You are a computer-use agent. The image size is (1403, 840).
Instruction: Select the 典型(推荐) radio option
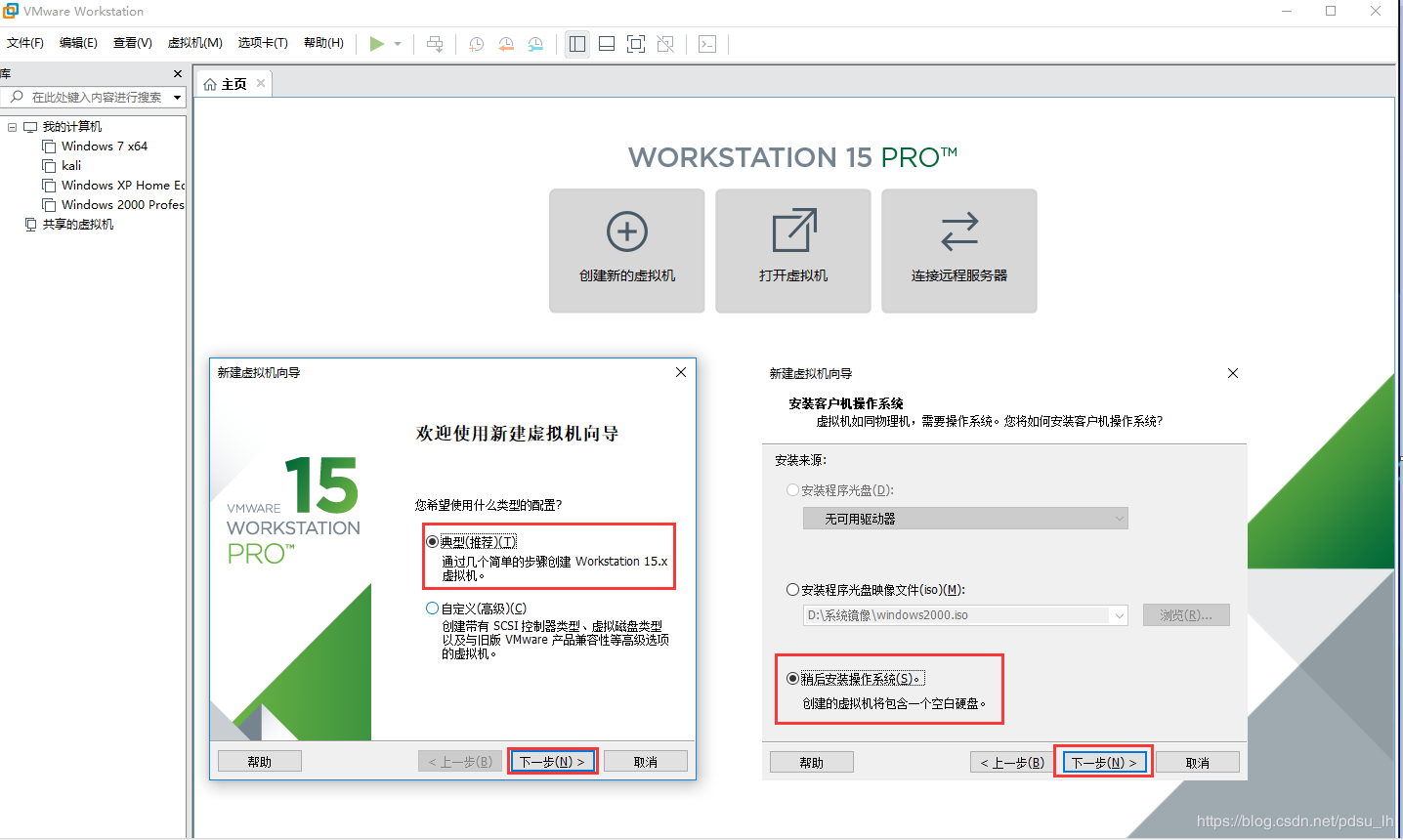[x=432, y=542]
